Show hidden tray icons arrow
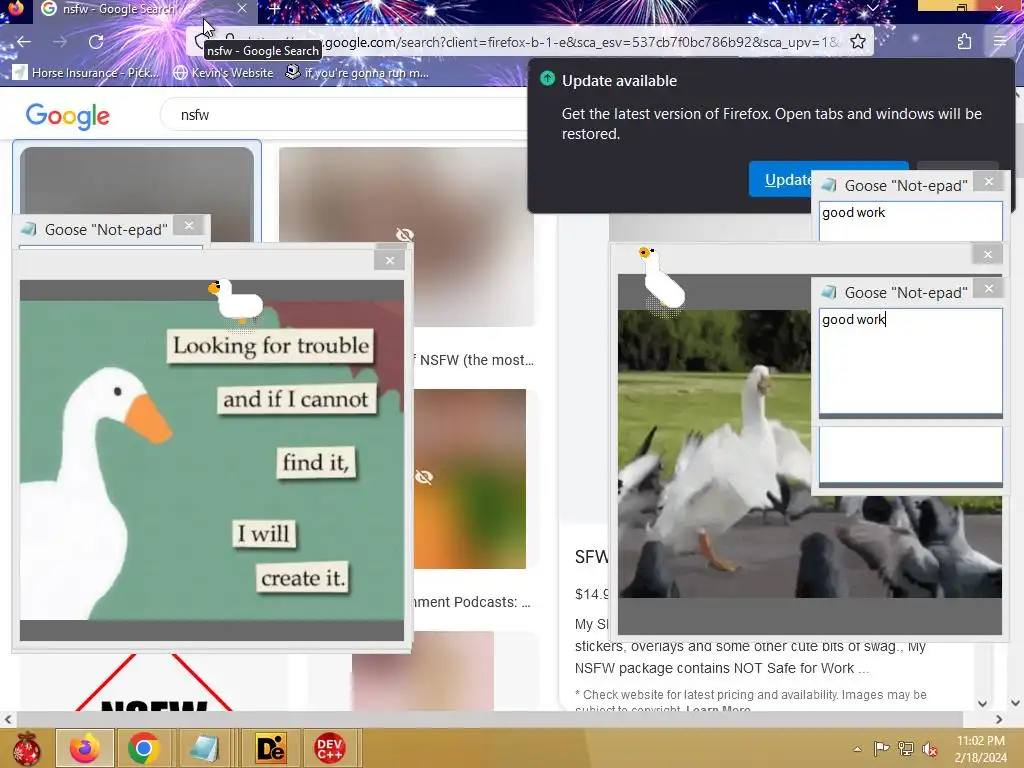This screenshot has height=768, width=1024. 857,749
